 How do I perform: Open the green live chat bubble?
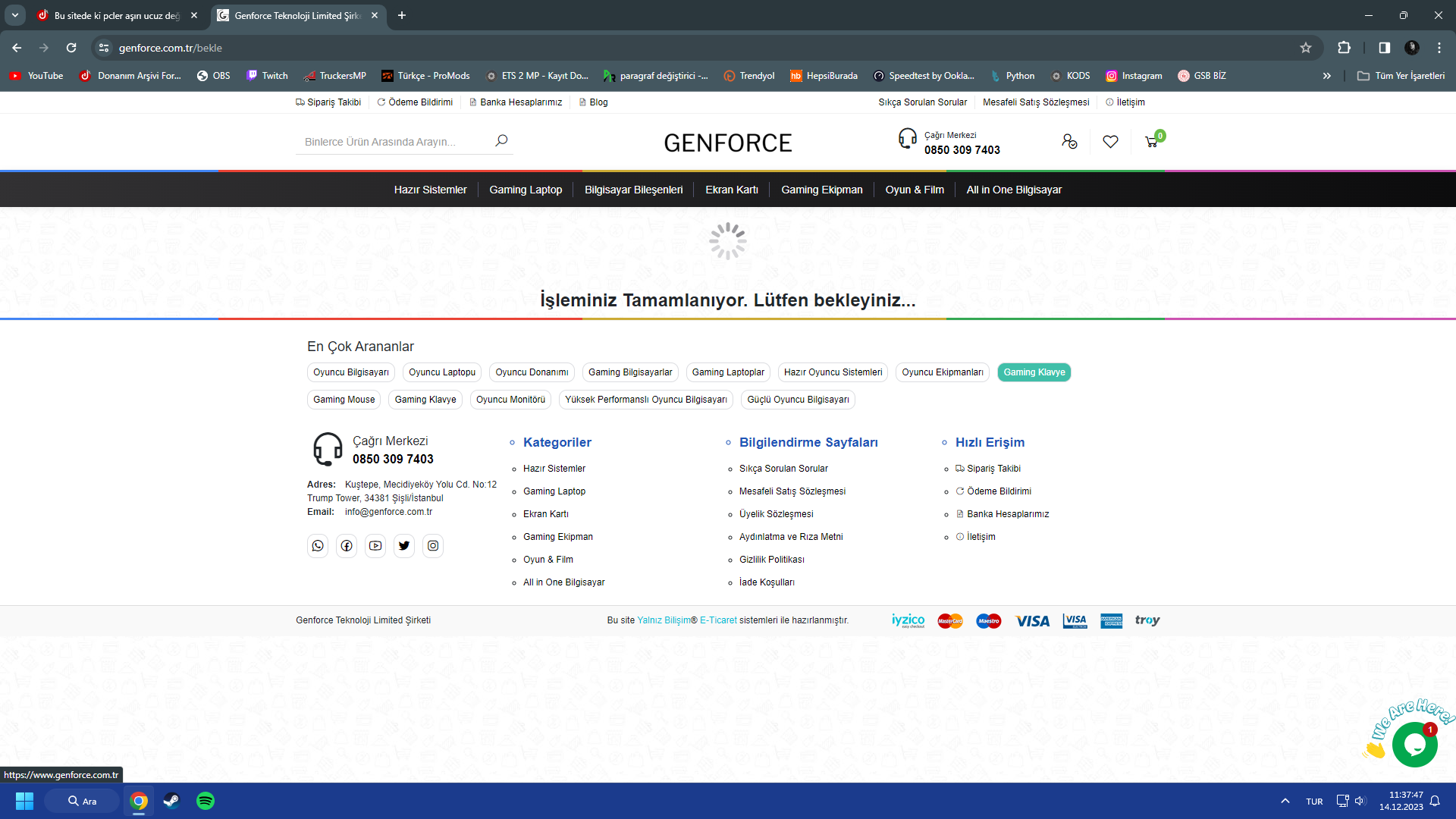[1414, 745]
